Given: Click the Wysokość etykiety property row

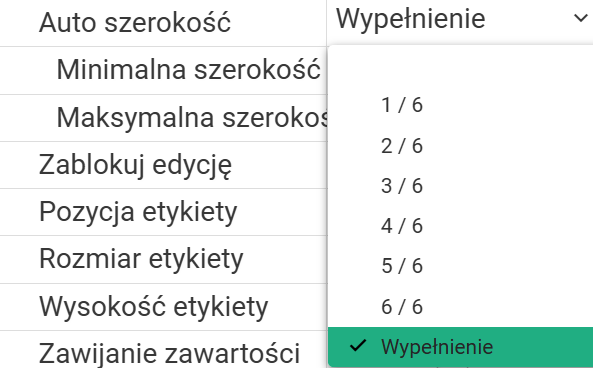Looking at the screenshot, I should (163, 307).
